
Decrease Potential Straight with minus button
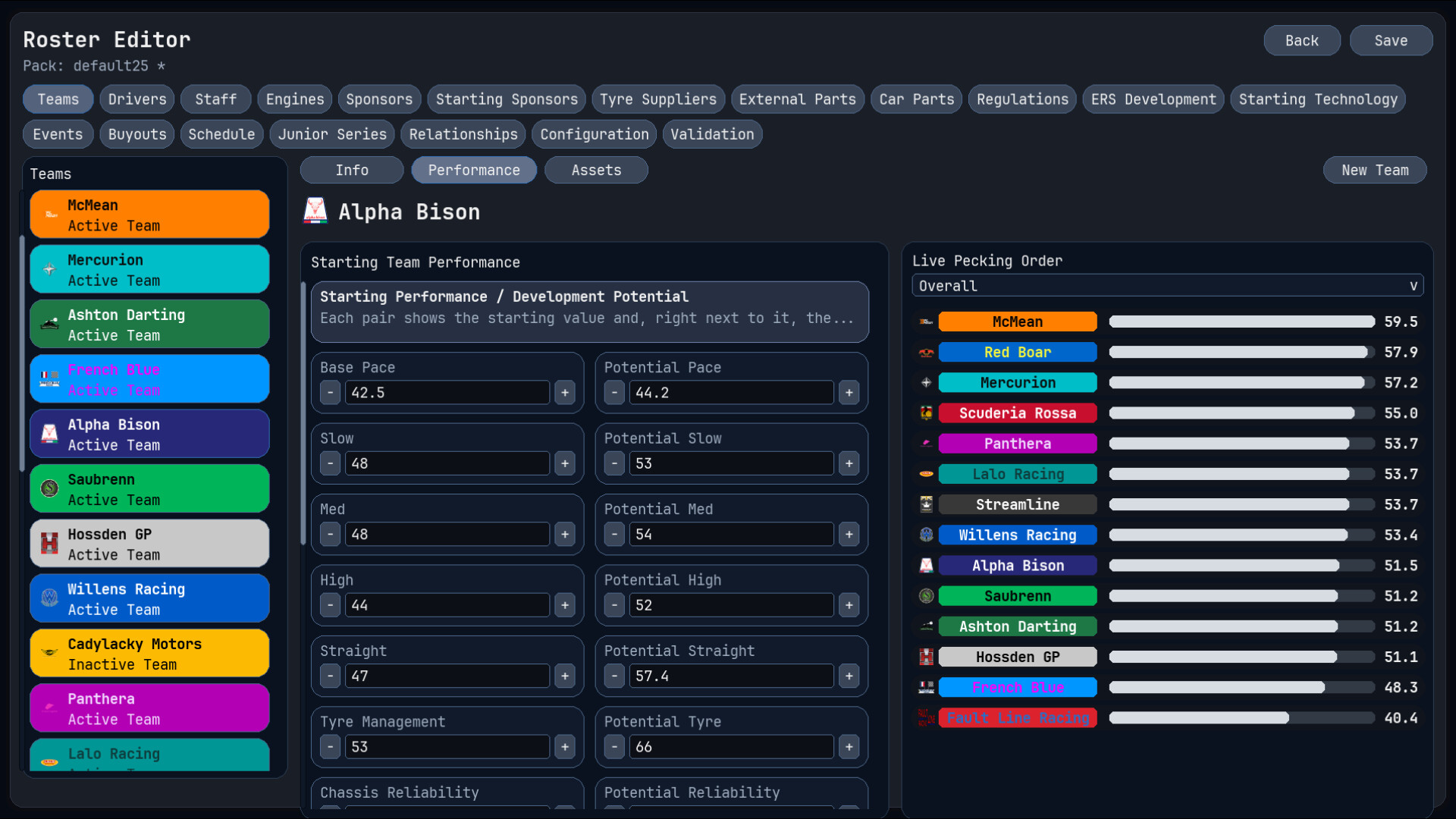click(x=614, y=676)
